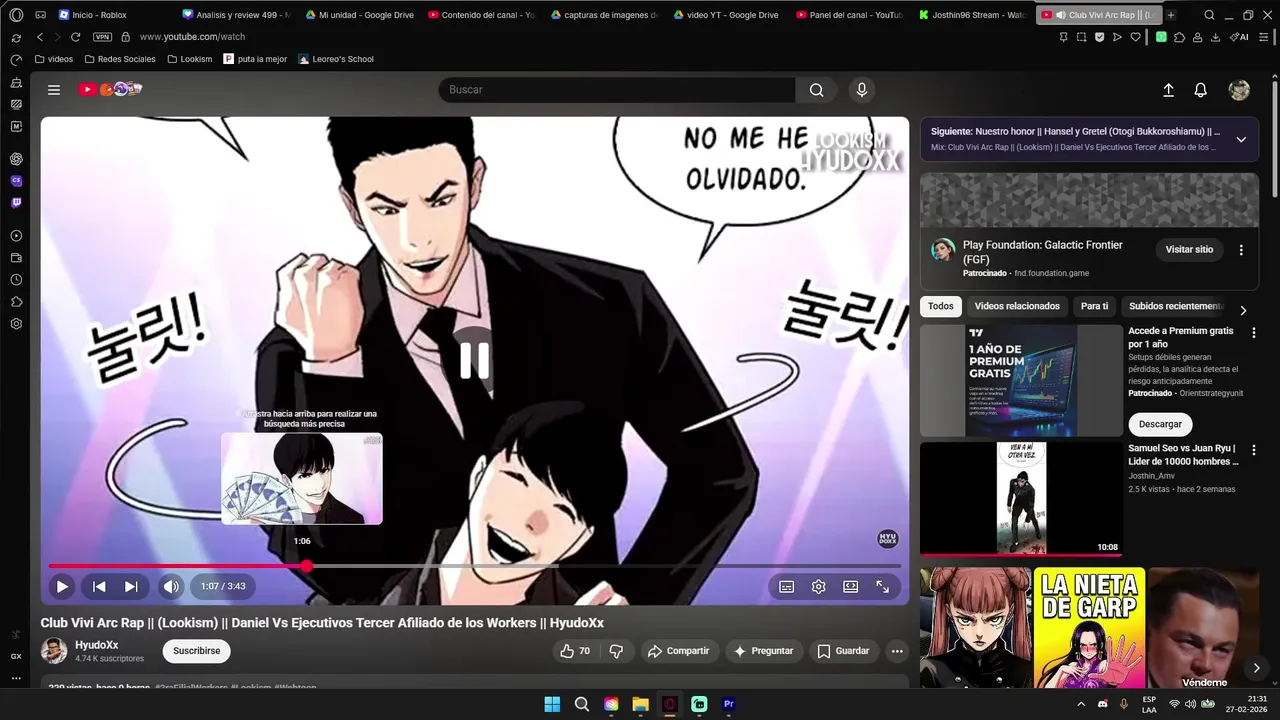This screenshot has height=720, width=1280.
Task: Open the player settings gear
Action: [x=819, y=587]
